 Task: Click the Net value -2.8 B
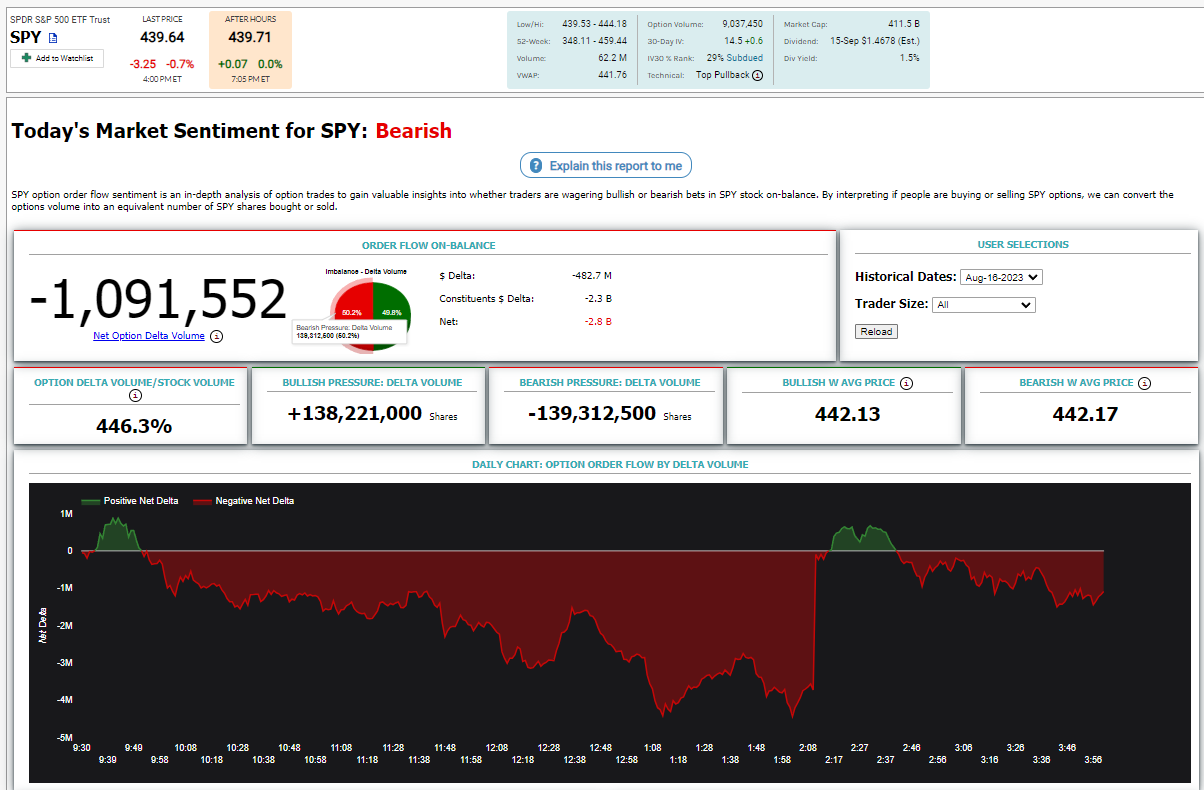pyautogui.click(x=599, y=321)
